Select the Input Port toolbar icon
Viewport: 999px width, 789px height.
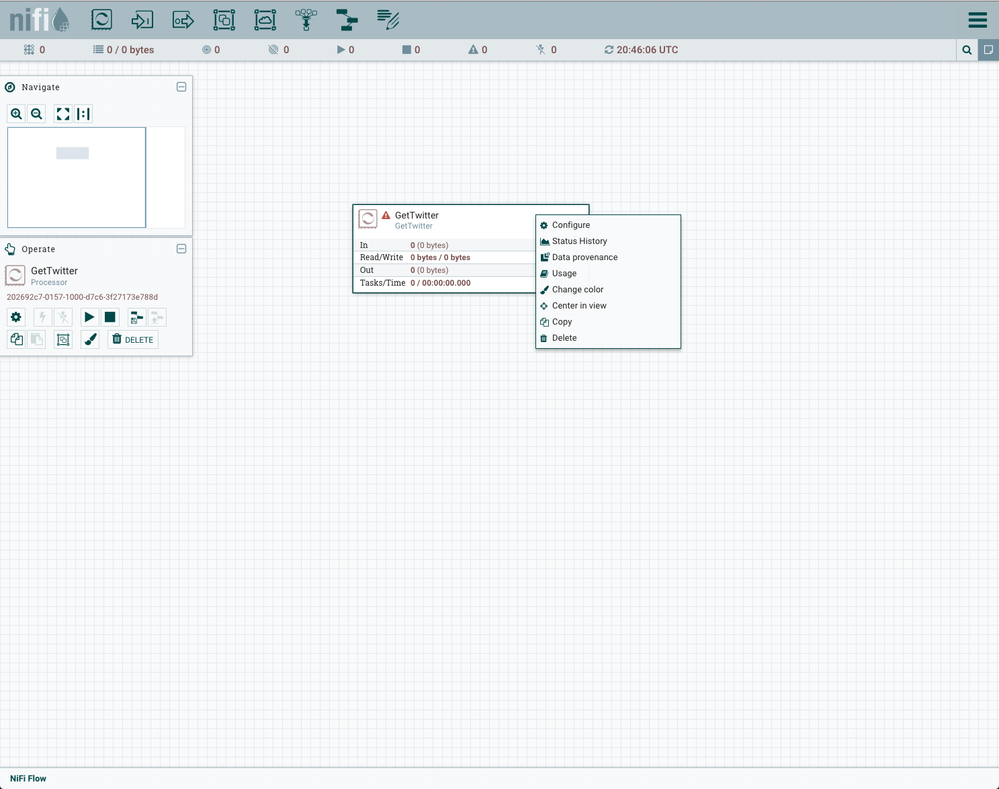click(x=143, y=19)
